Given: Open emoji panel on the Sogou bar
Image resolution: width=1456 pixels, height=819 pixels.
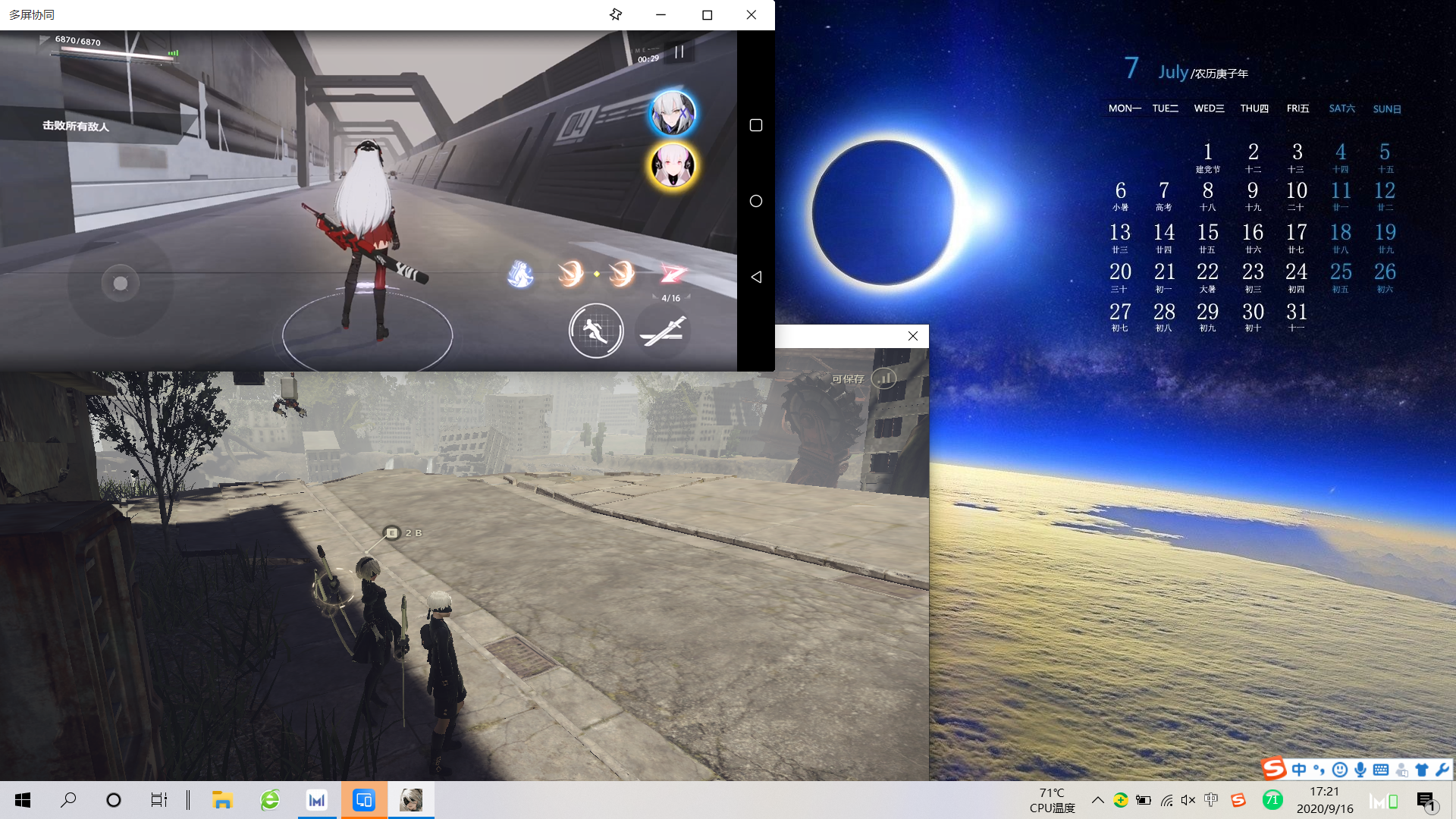Looking at the screenshot, I should click(x=1340, y=770).
